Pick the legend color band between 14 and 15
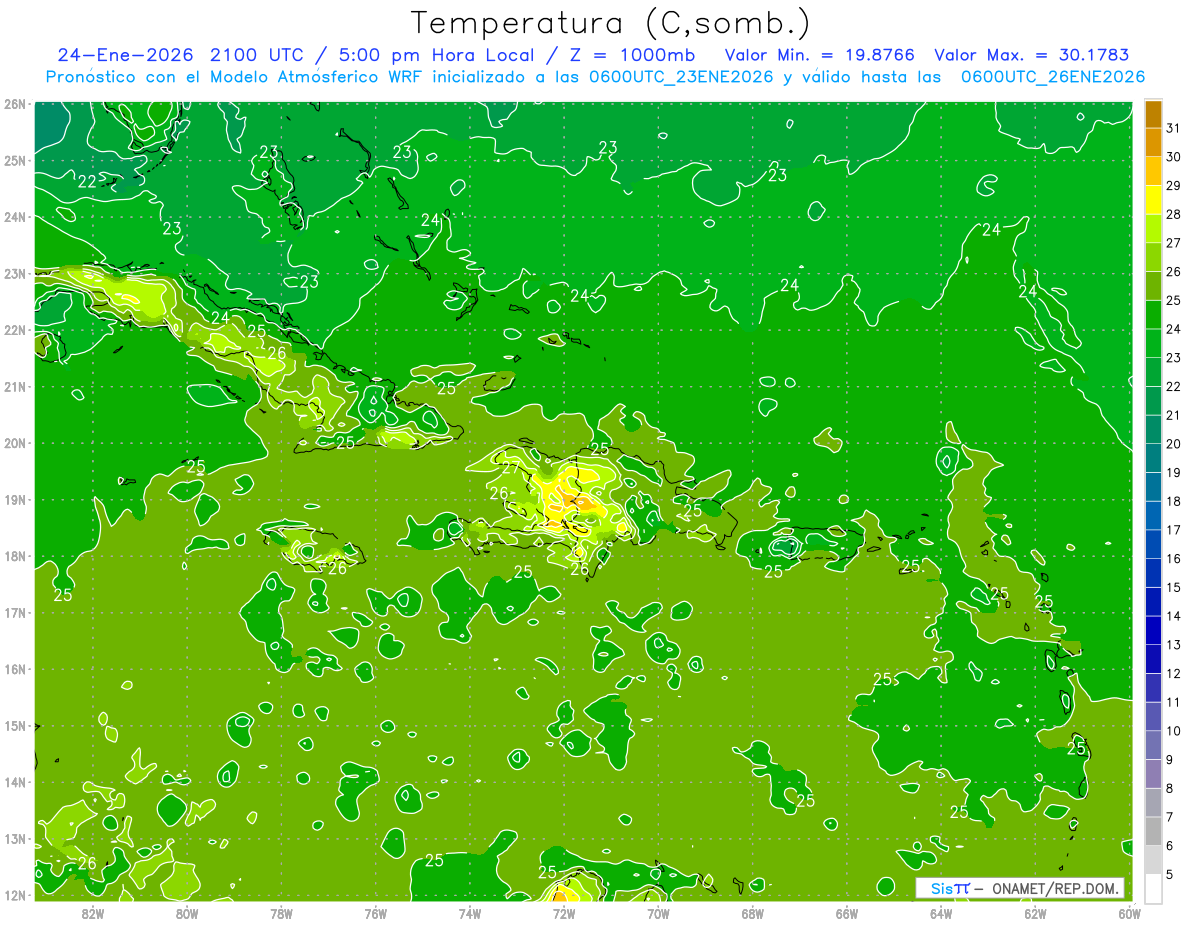The image size is (1200, 927). coord(1153,601)
